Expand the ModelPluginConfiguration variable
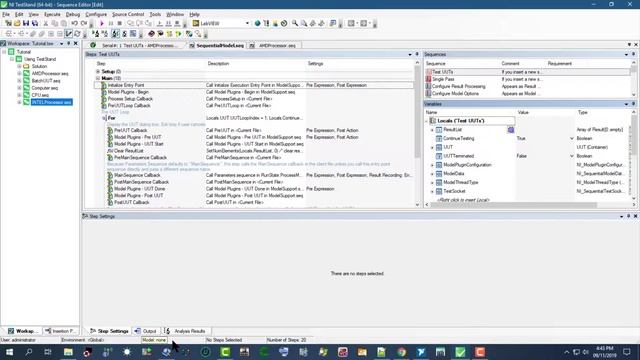Image resolution: width=640 pixels, height=360 pixels. [x=432, y=165]
